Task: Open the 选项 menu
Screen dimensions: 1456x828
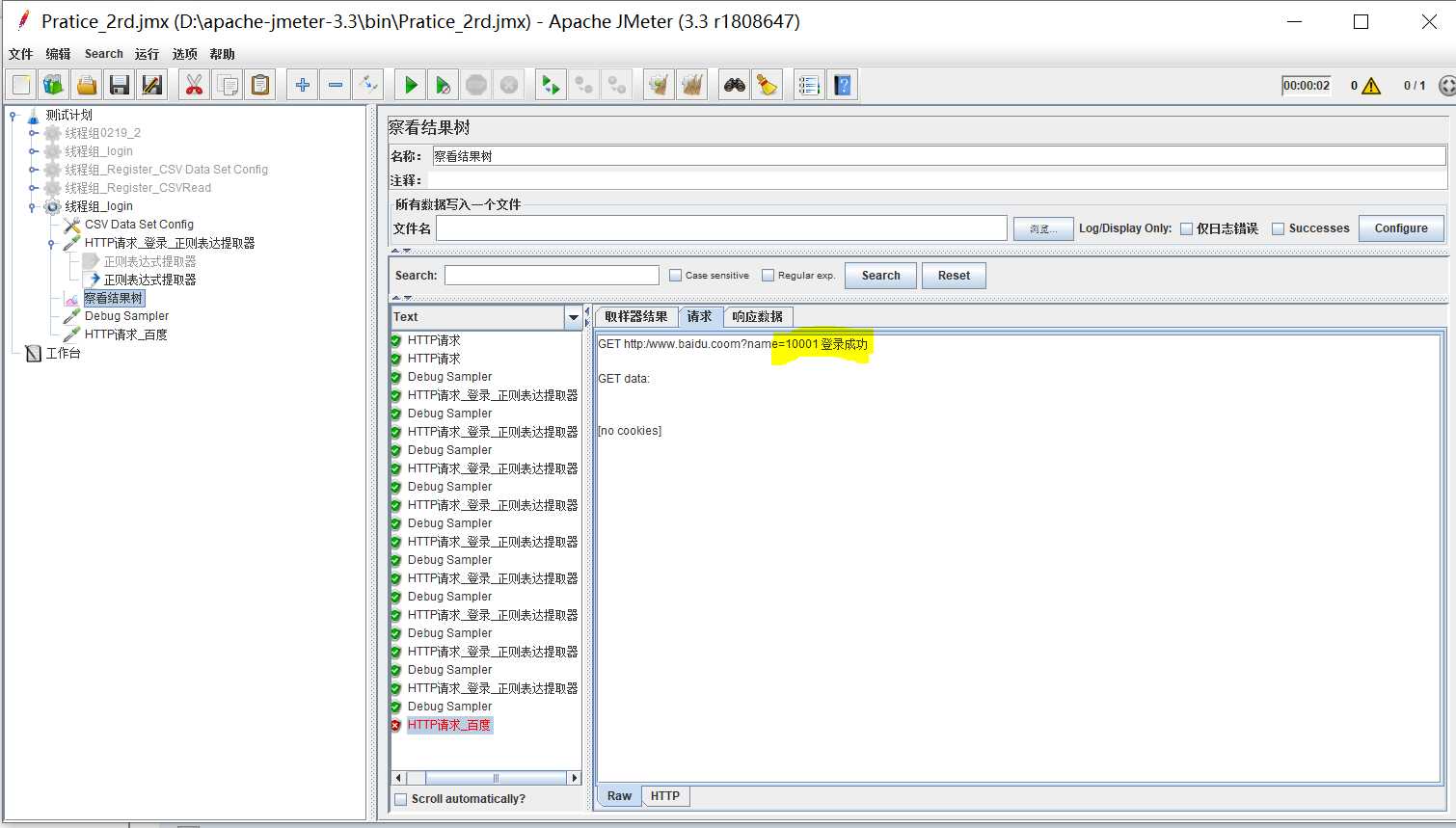Action: pyautogui.click(x=184, y=54)
